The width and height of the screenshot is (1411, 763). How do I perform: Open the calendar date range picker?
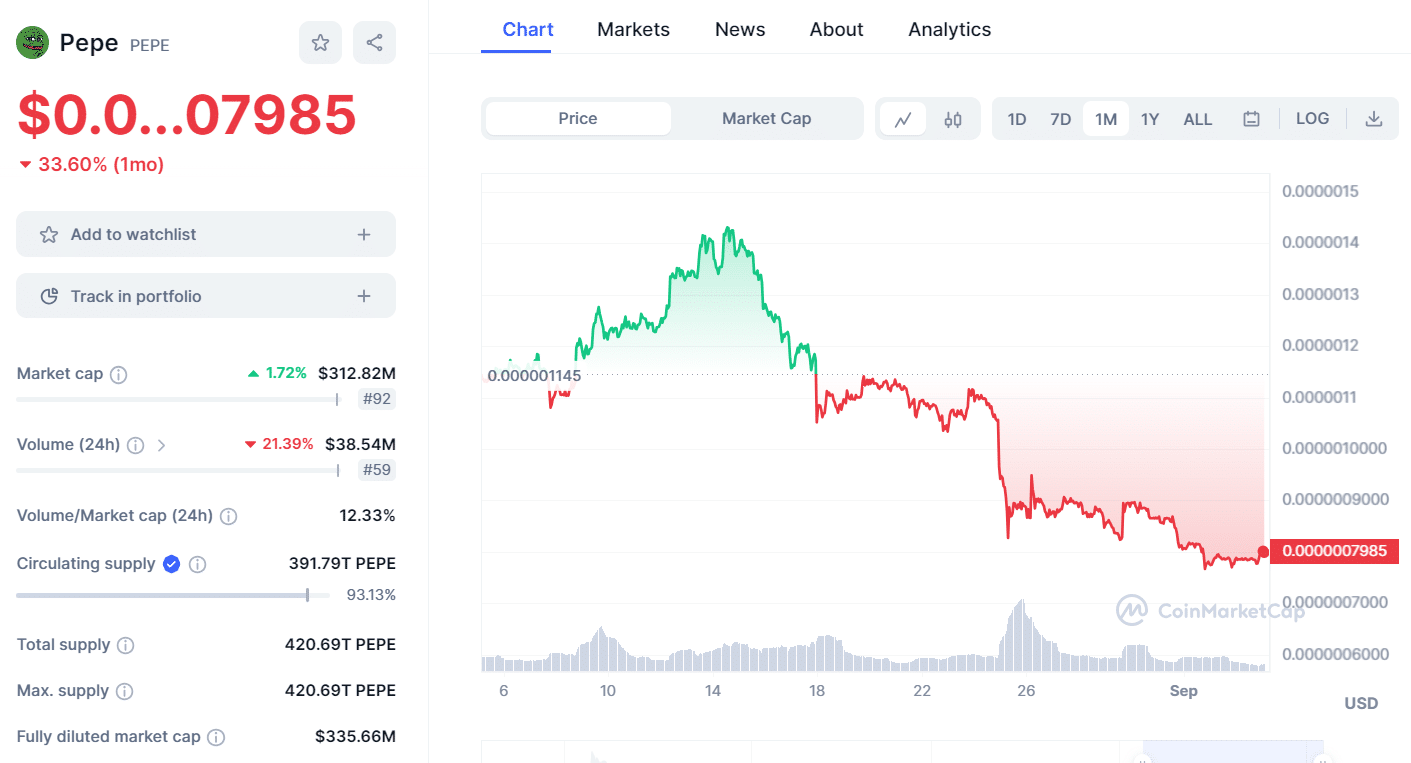[x=1251, y=119]
